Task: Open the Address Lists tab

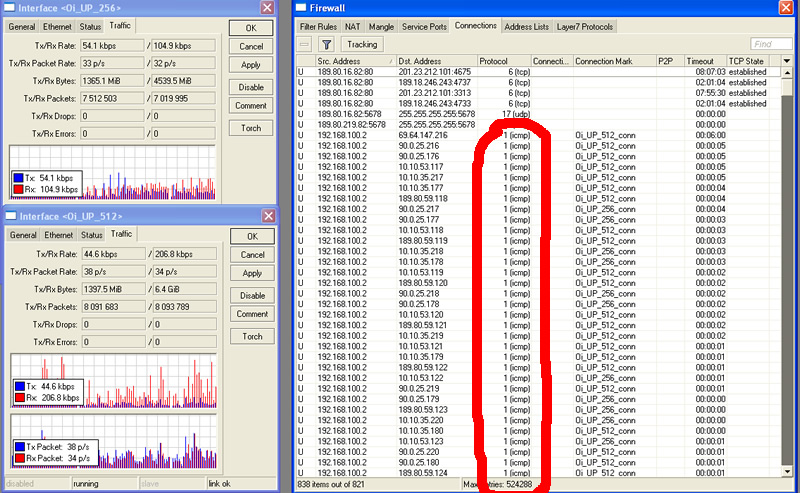Action: pos(527,27)
